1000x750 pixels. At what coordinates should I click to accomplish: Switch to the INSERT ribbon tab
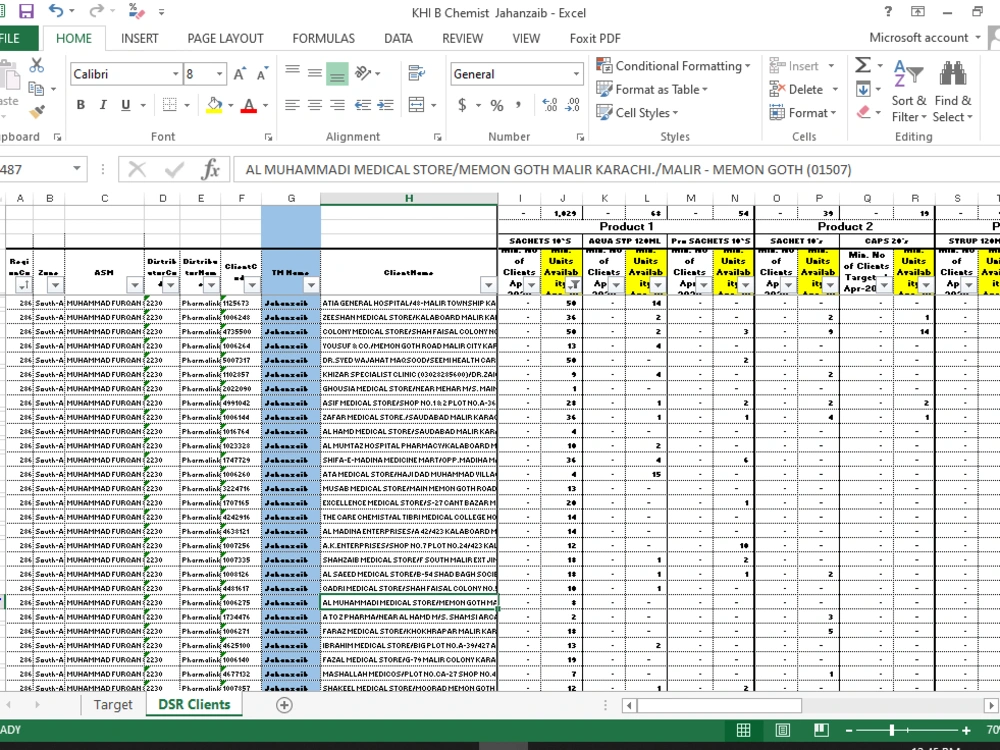coord(140,38)
